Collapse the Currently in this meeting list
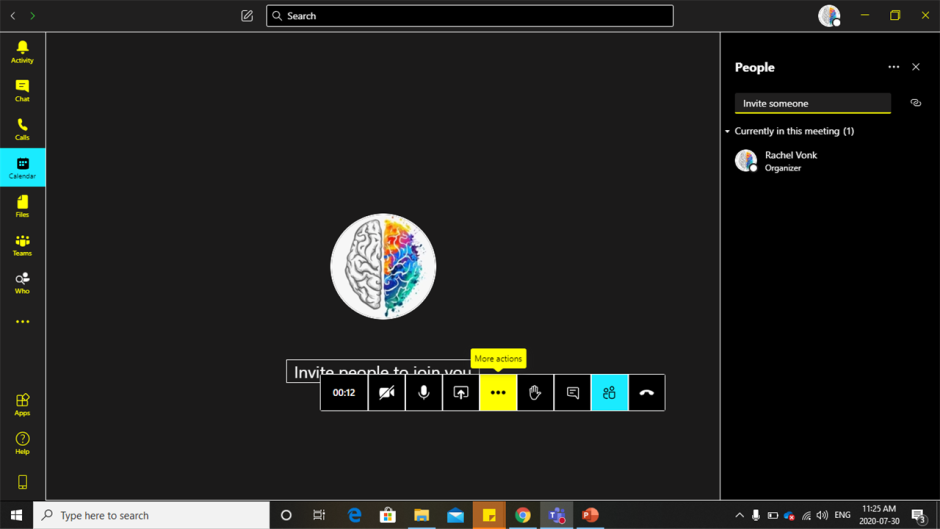The width and height of the screenshot is (940, 529). (728, 131)
